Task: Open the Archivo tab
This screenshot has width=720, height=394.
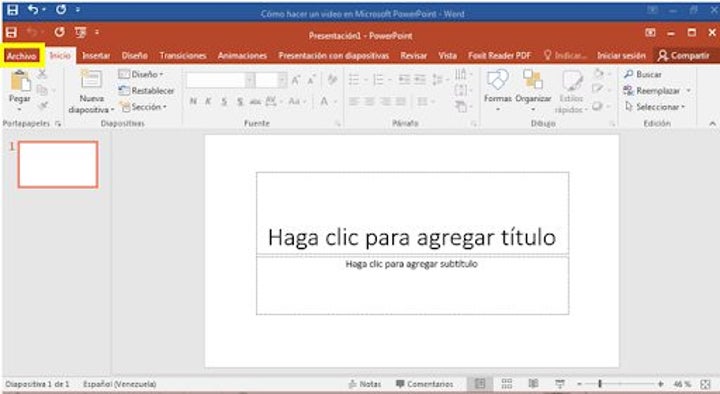Action: (x=22, y=56)
